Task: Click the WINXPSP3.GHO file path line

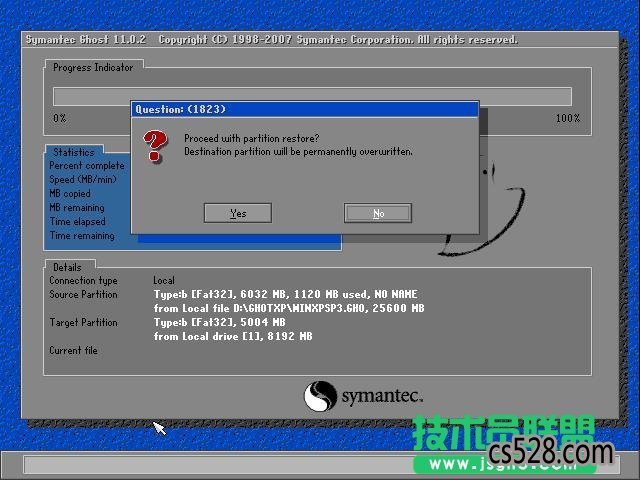Action: tap(289, 308)
